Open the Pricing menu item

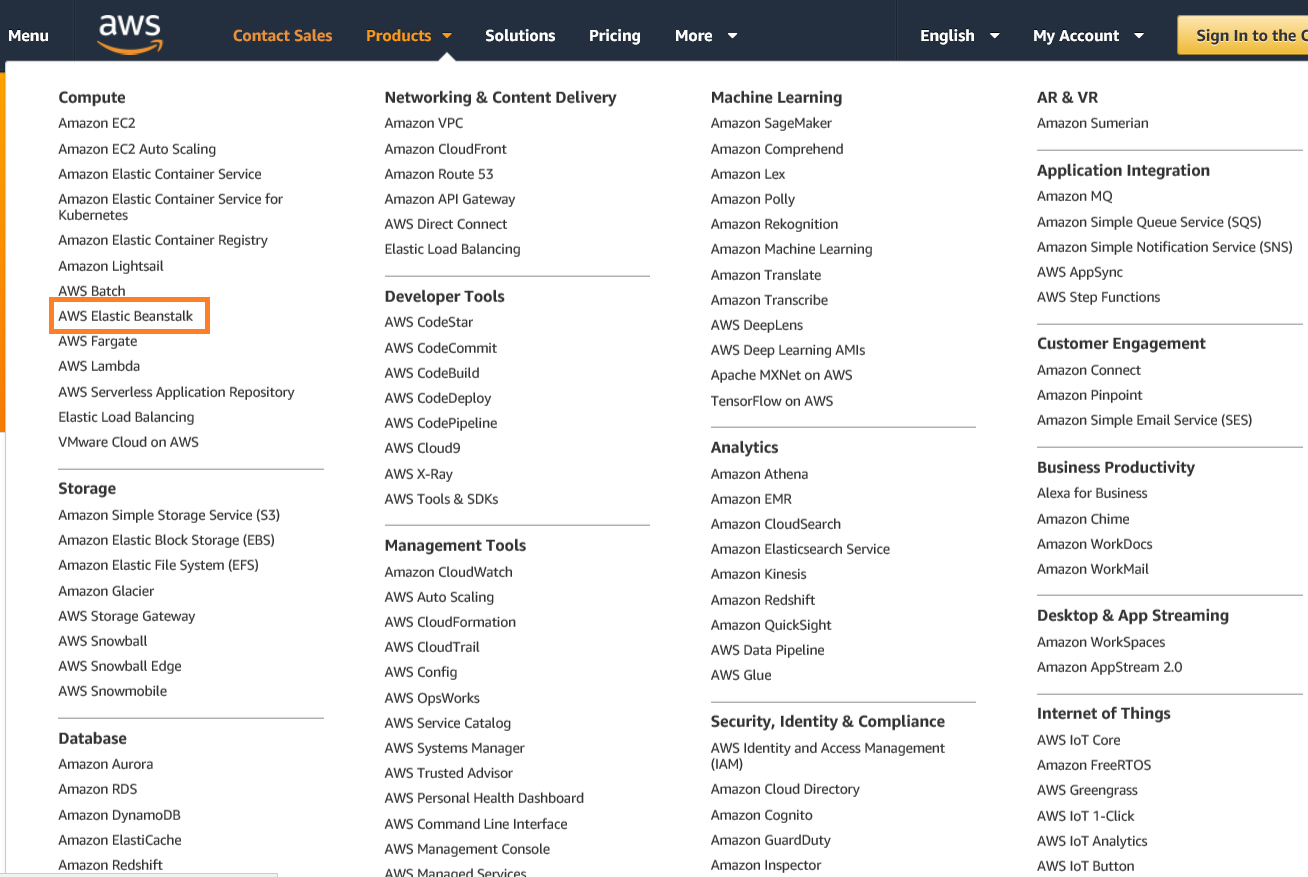coord(614,35)
